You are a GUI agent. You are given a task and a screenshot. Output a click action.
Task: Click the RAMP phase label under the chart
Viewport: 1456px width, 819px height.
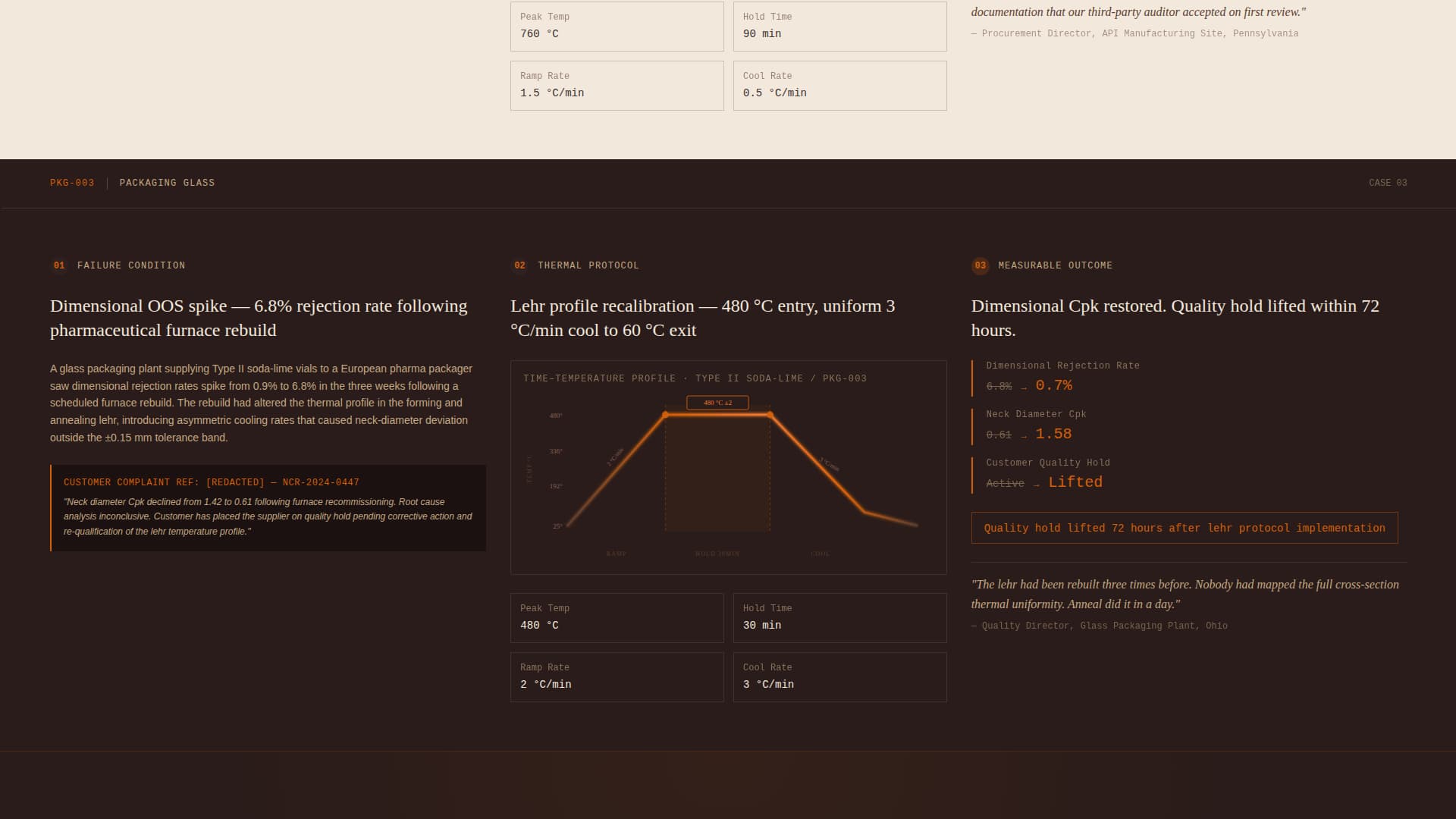pyautogui.click(x=617, y=554)
